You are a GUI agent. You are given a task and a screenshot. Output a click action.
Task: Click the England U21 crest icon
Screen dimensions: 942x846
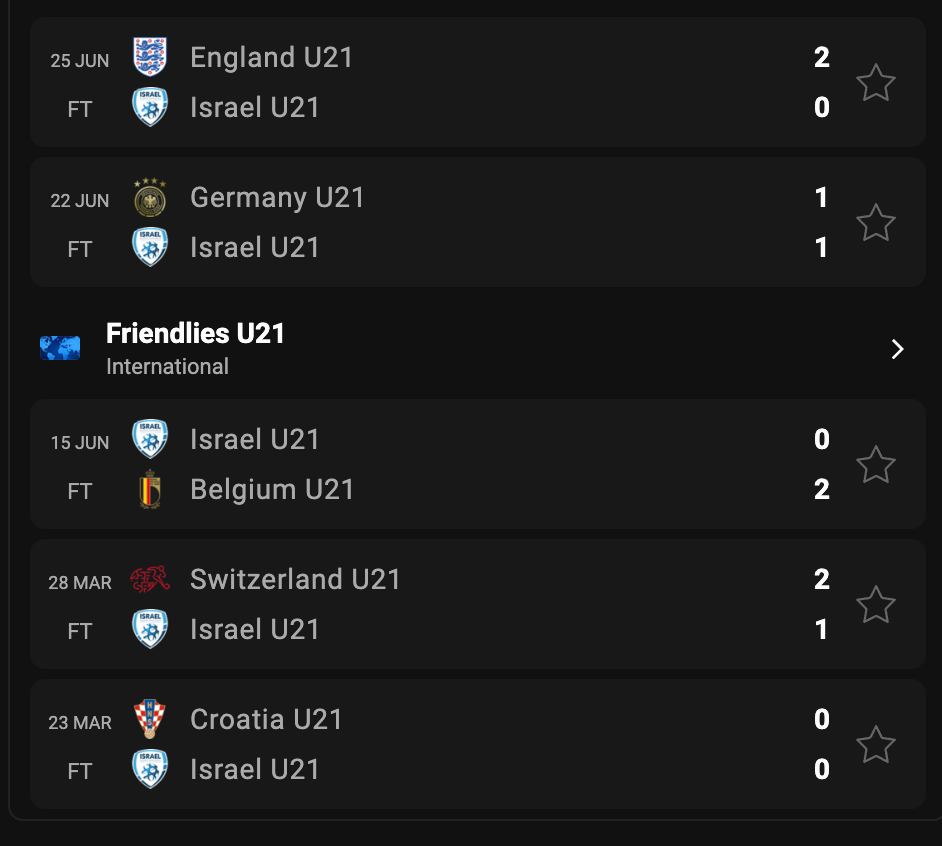click(150, 57)
